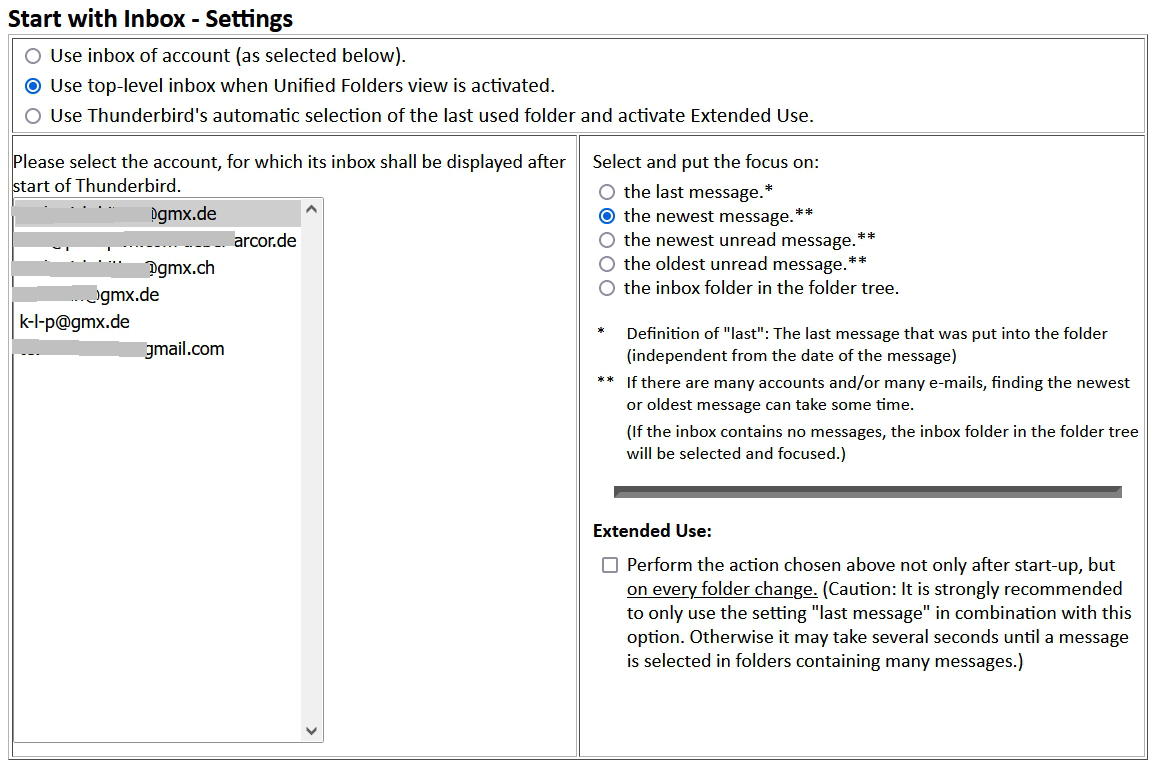Enable Extended Use on every folder change checkbox
1154x768 pixels.
point(609,565)
